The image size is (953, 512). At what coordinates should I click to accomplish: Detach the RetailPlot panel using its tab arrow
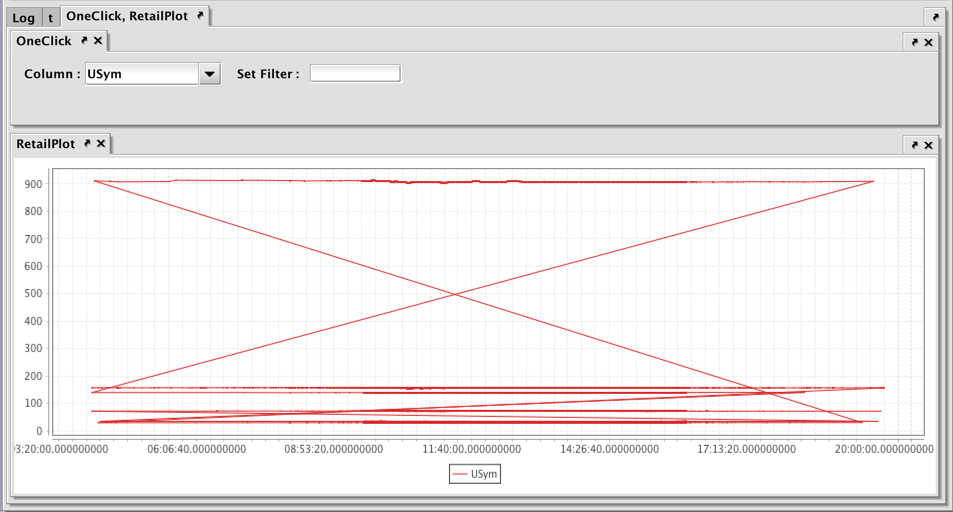[x=88, y=144]
